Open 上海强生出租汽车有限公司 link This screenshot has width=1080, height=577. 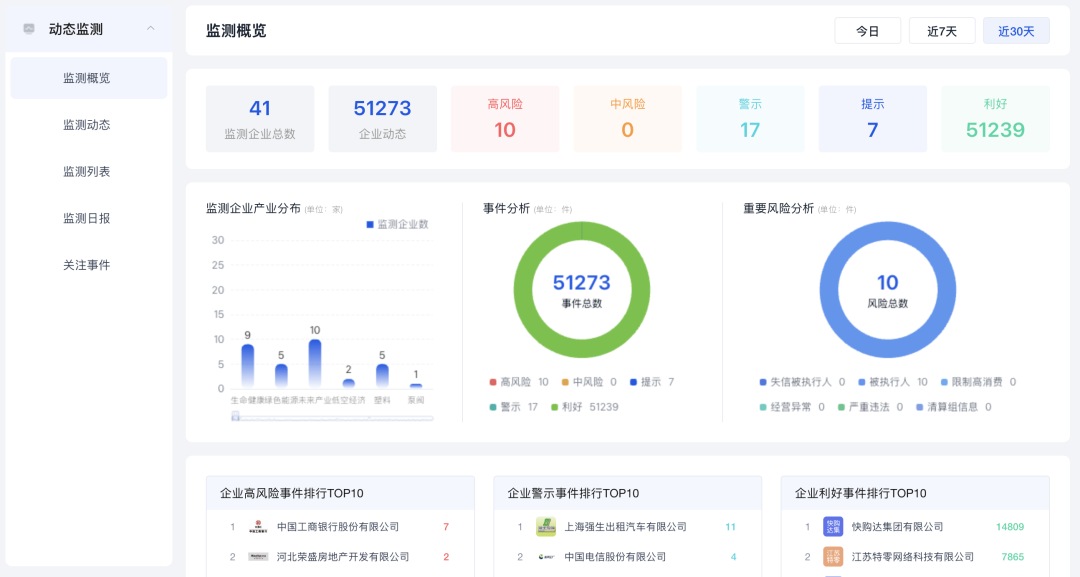tap(625, 527)
